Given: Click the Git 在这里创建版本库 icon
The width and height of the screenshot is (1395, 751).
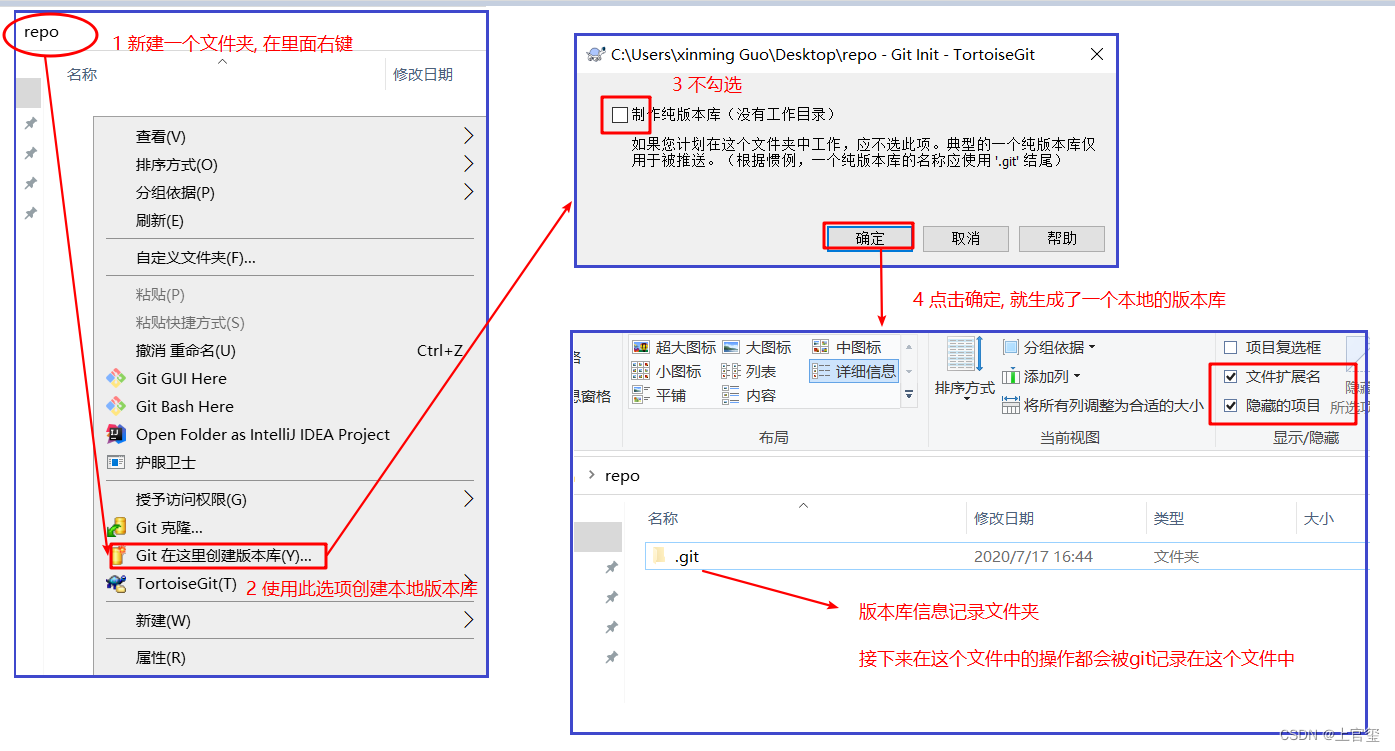Looking at the screenshot, I should [x=118, y=555].
